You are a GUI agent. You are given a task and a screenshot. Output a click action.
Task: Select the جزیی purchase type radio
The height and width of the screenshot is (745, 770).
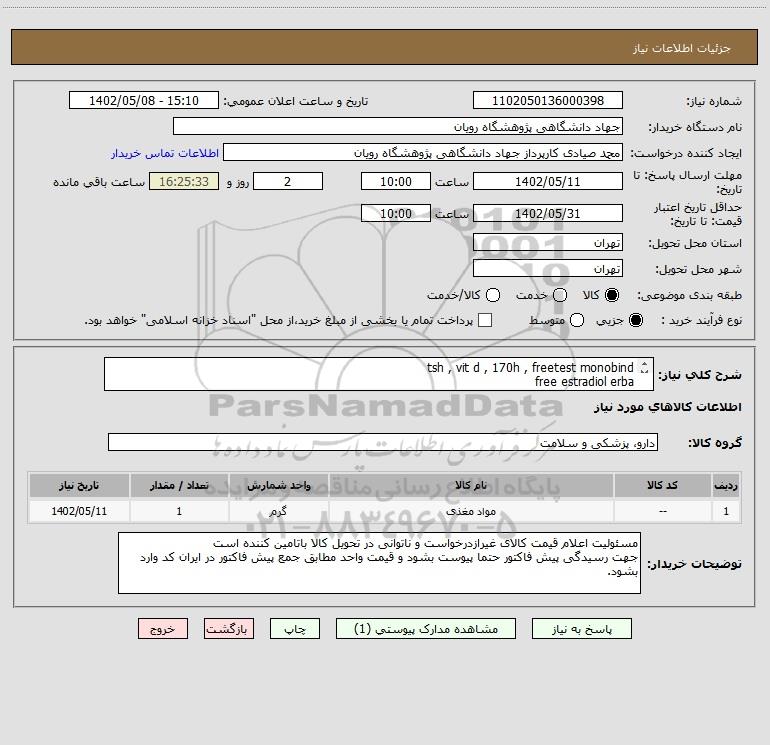(x=635, y=320)
